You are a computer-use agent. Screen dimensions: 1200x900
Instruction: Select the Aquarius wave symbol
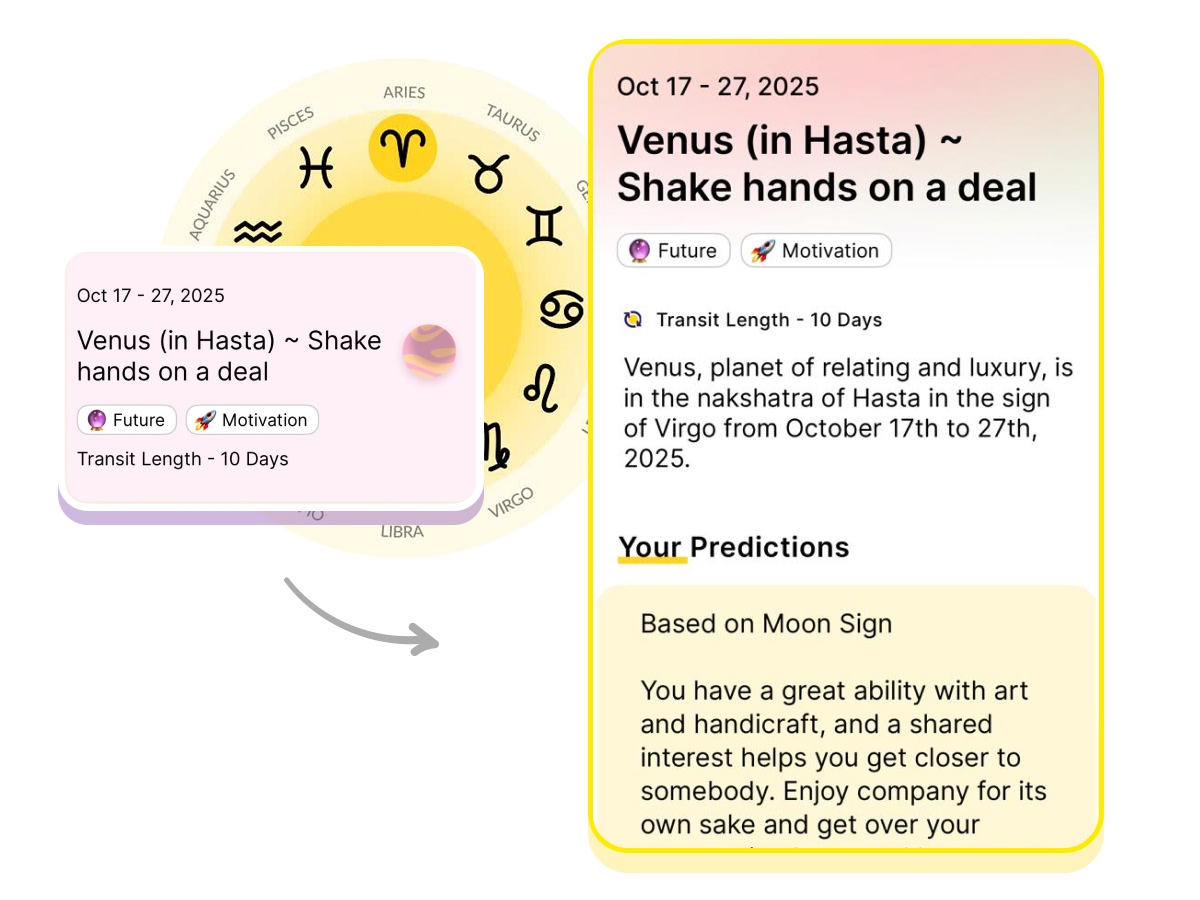258,232
